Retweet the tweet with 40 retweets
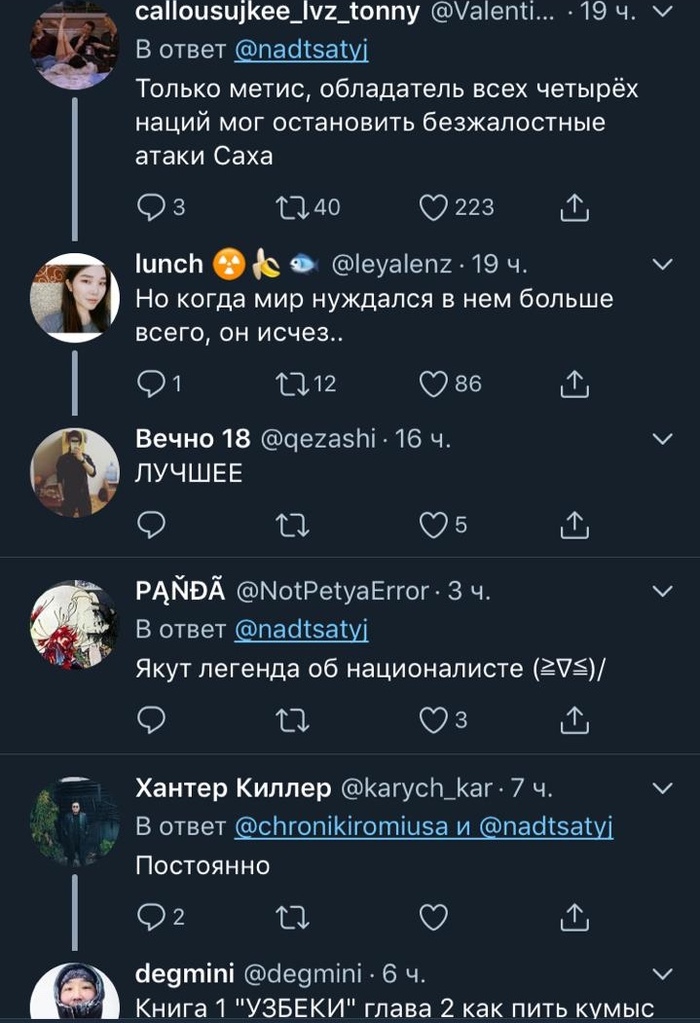Viewport: 700px width, 1023px height. (x=292, y=207)
